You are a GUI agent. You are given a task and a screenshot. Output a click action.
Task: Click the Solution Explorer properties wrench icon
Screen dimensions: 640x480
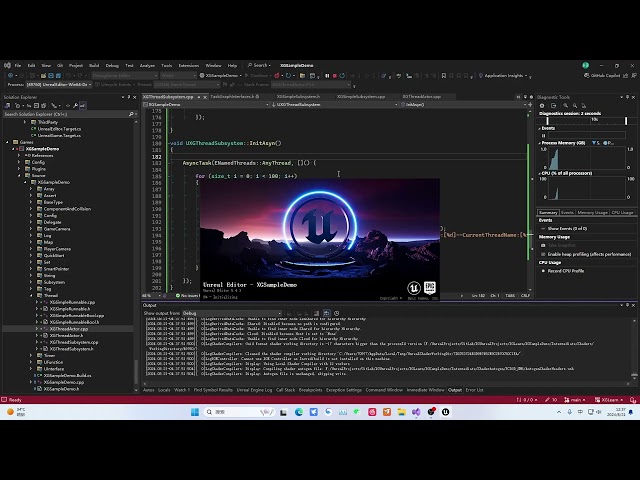76,106
